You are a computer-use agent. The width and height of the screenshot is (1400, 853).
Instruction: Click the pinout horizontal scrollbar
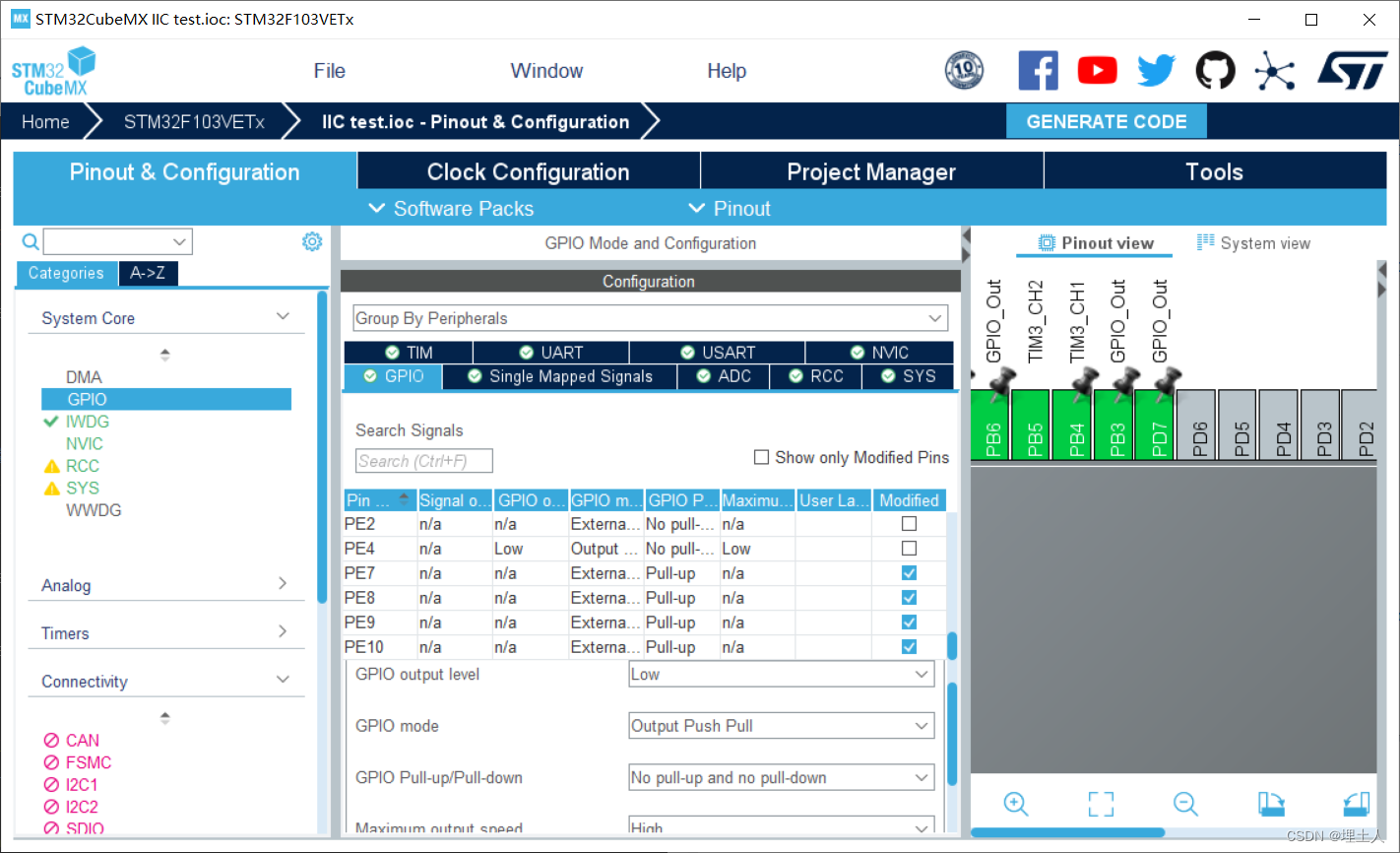pos(1068,833)
